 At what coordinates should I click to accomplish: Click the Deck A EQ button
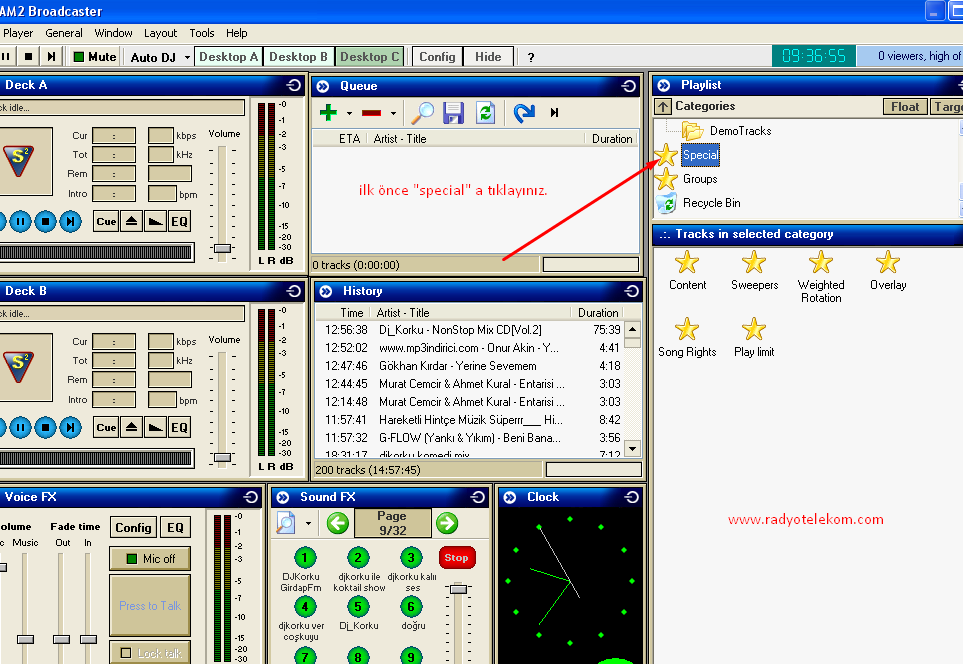point(179,221)
